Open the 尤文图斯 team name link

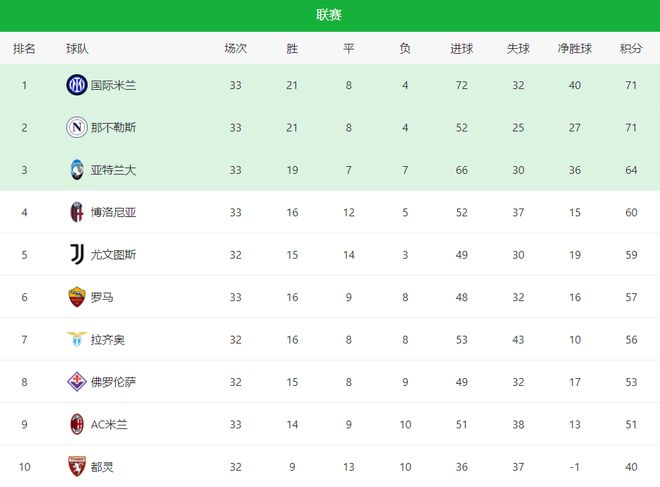[113, 255]
